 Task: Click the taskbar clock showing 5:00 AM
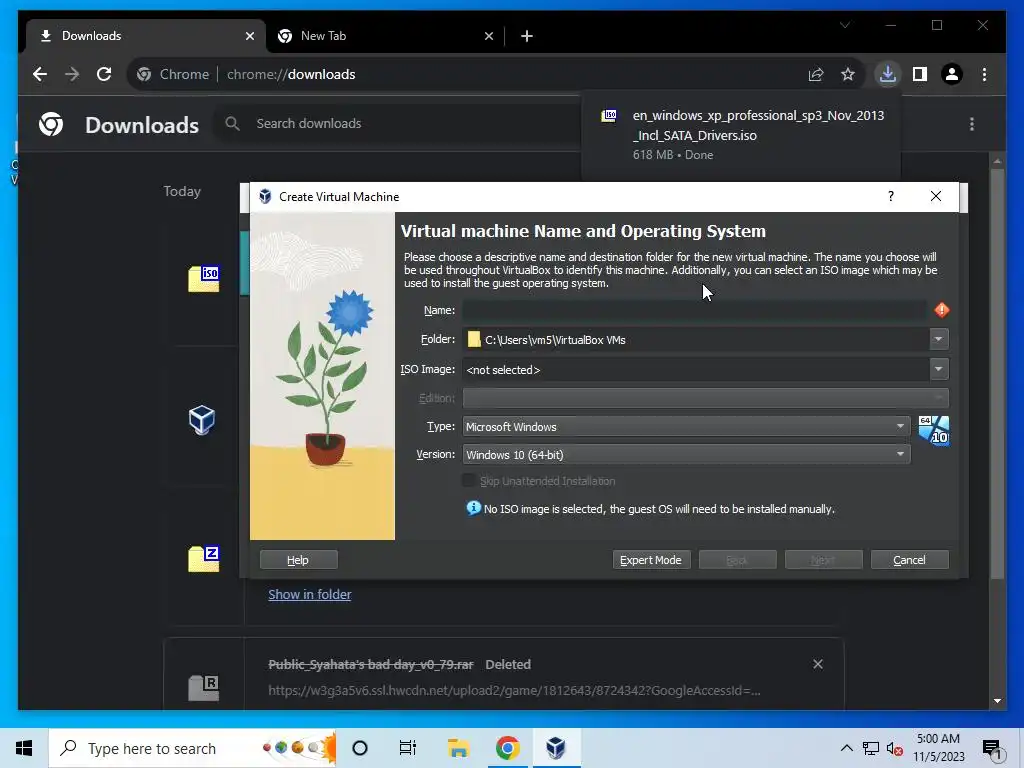click(x=938, y=748)
